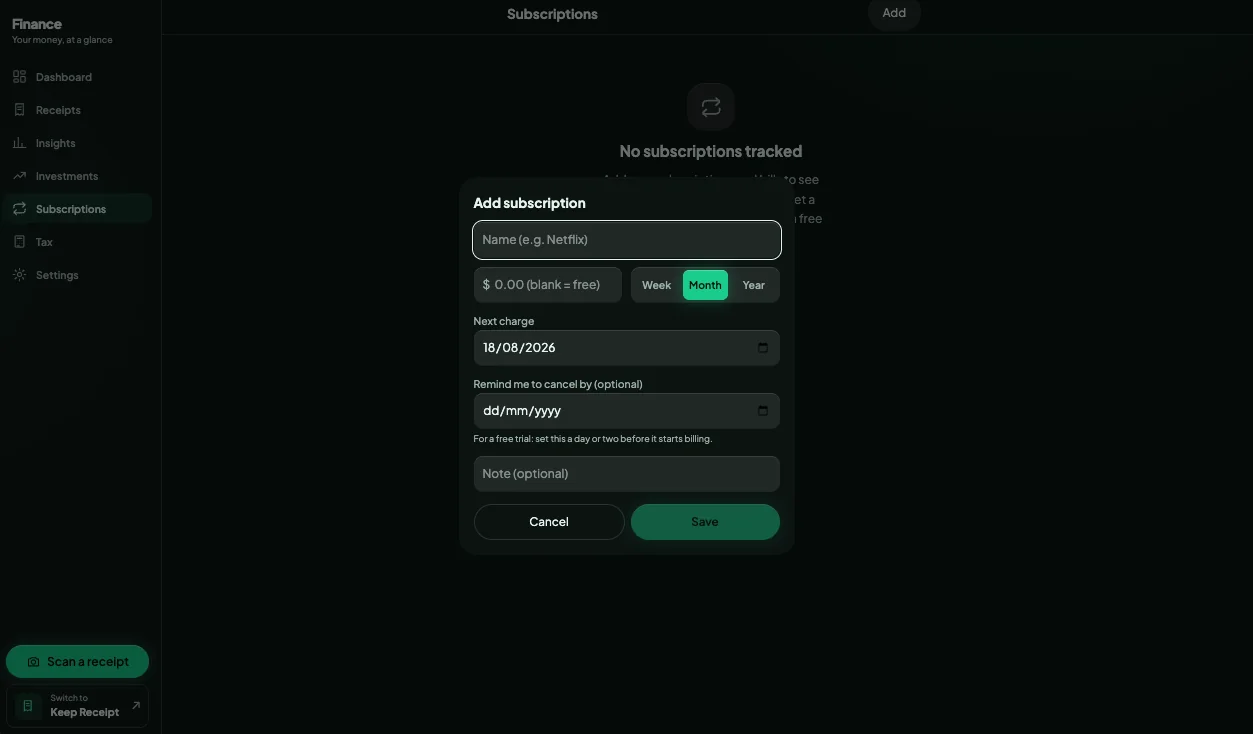This screenshot has width=1253, height=734.
Task: Save the new subscription
Action: click(705, 522)
